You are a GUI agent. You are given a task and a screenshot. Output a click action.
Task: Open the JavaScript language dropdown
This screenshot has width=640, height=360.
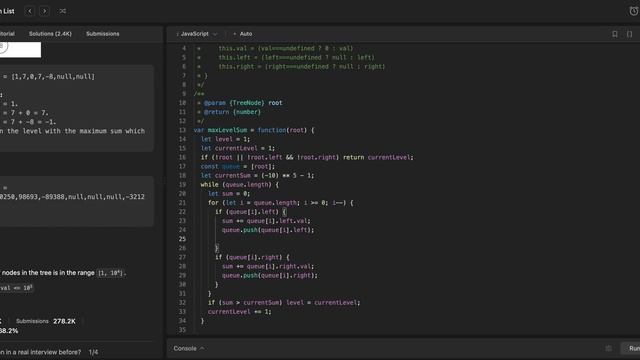pos(197,34)
